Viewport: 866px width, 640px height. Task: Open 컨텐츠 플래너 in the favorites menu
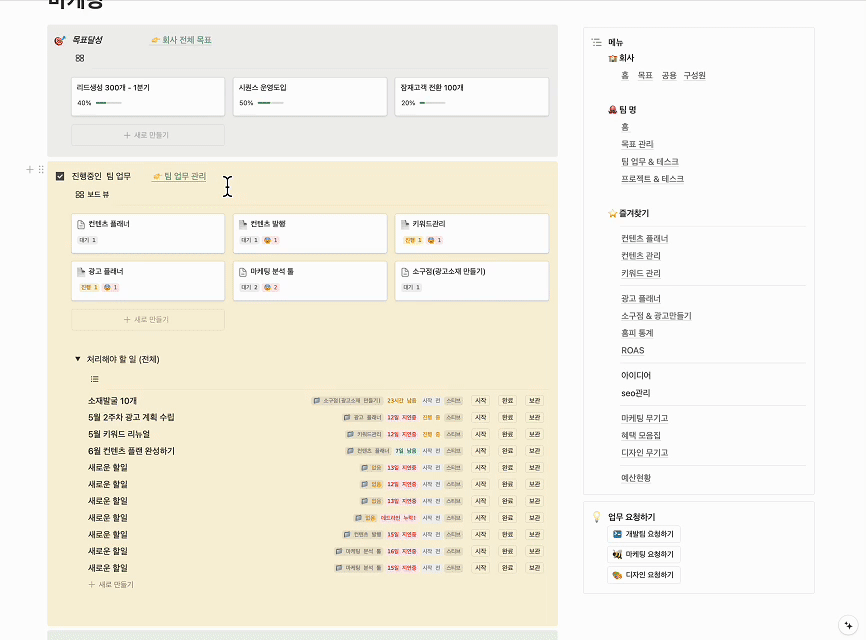coord(644,239)
